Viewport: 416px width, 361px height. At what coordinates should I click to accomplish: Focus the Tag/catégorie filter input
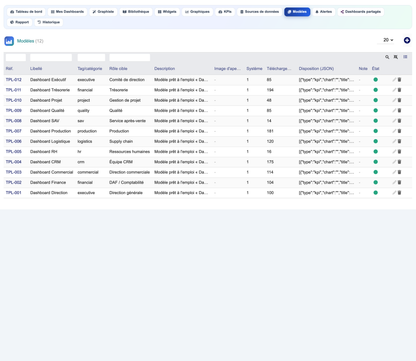[x=91, y=57]
